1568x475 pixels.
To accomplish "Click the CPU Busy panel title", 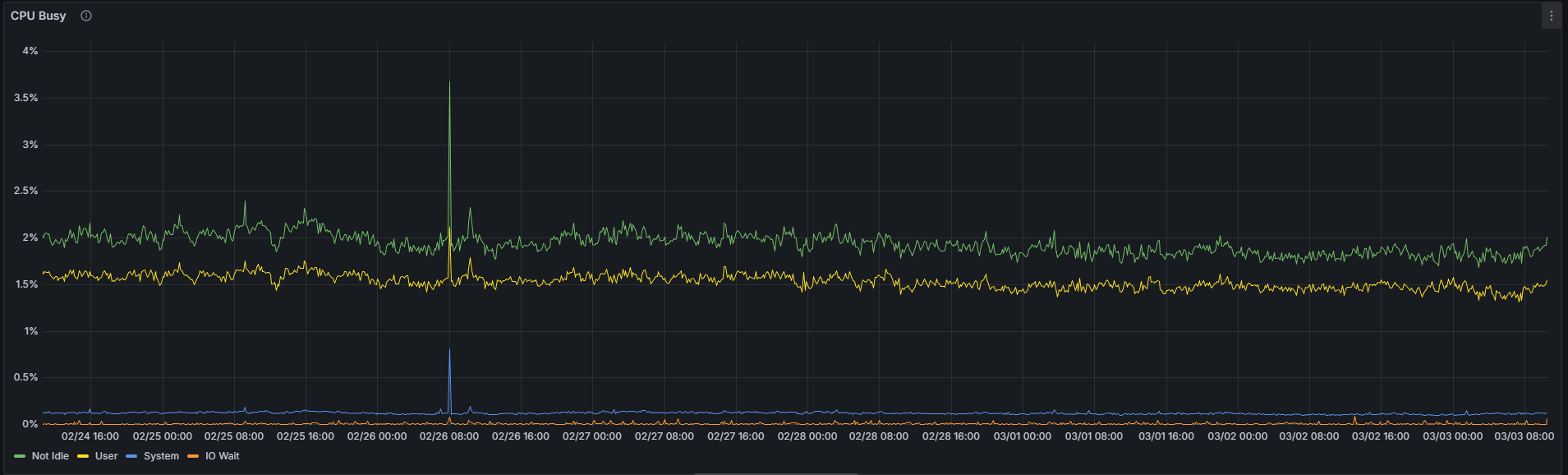I will pyautogui.click(x=39, y=16).
